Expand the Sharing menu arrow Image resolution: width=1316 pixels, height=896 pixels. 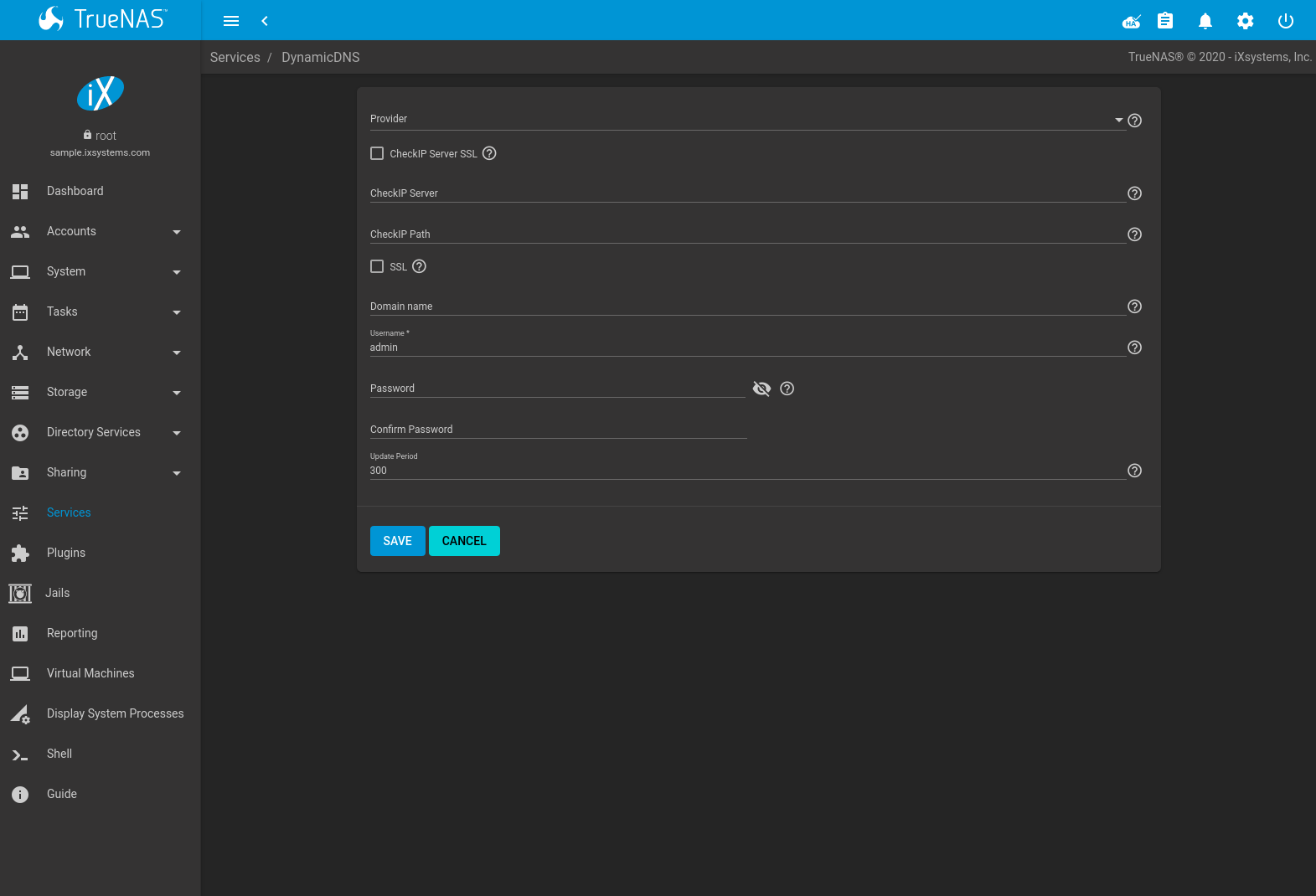(x=177, y=473)
